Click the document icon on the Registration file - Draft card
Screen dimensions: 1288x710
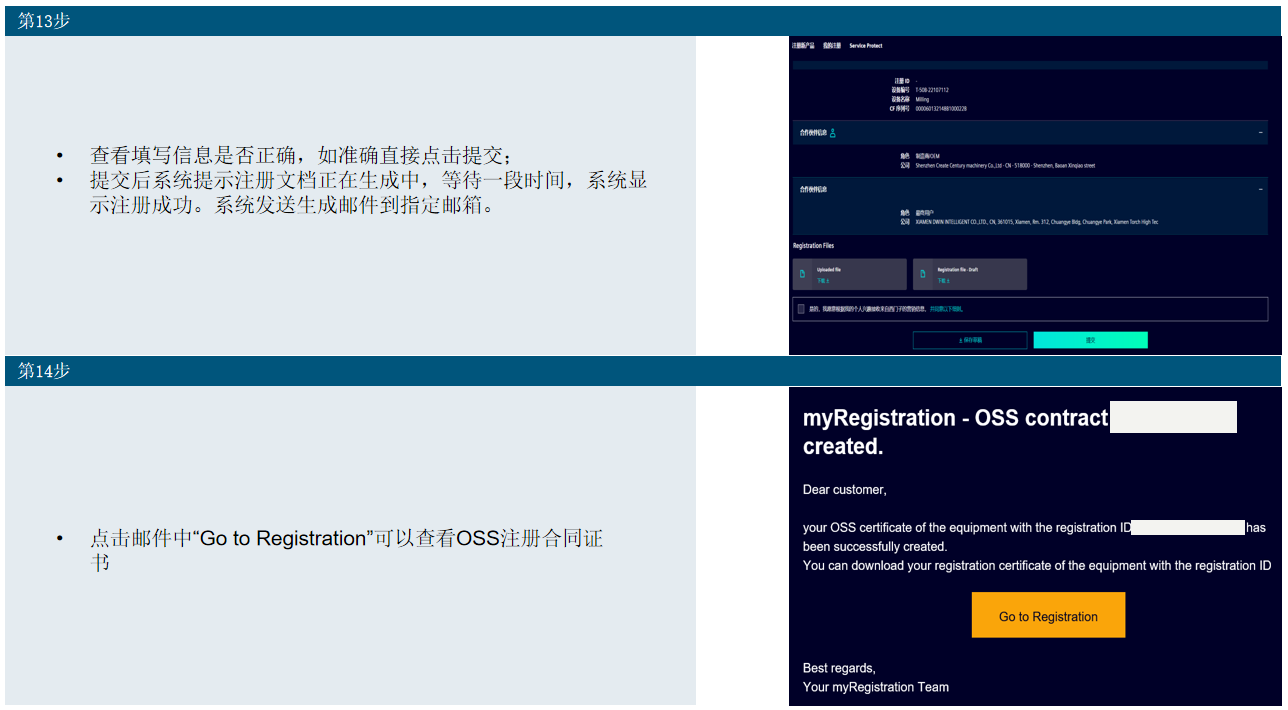[x=923, y=274]
